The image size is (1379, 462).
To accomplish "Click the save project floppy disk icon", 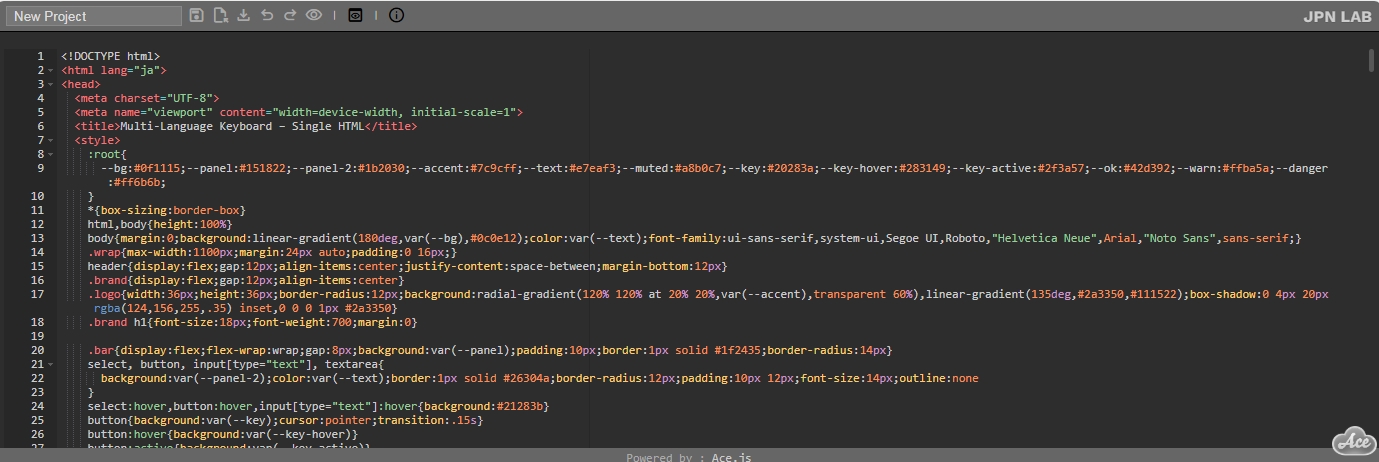I will 197,15.
